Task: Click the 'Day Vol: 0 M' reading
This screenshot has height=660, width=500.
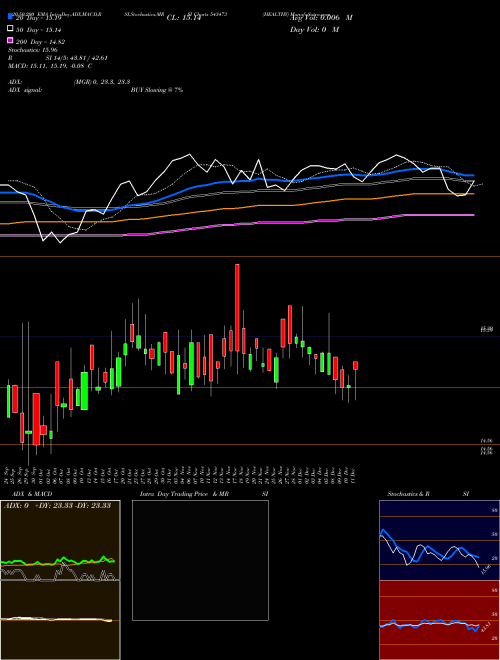Action: 314,29
